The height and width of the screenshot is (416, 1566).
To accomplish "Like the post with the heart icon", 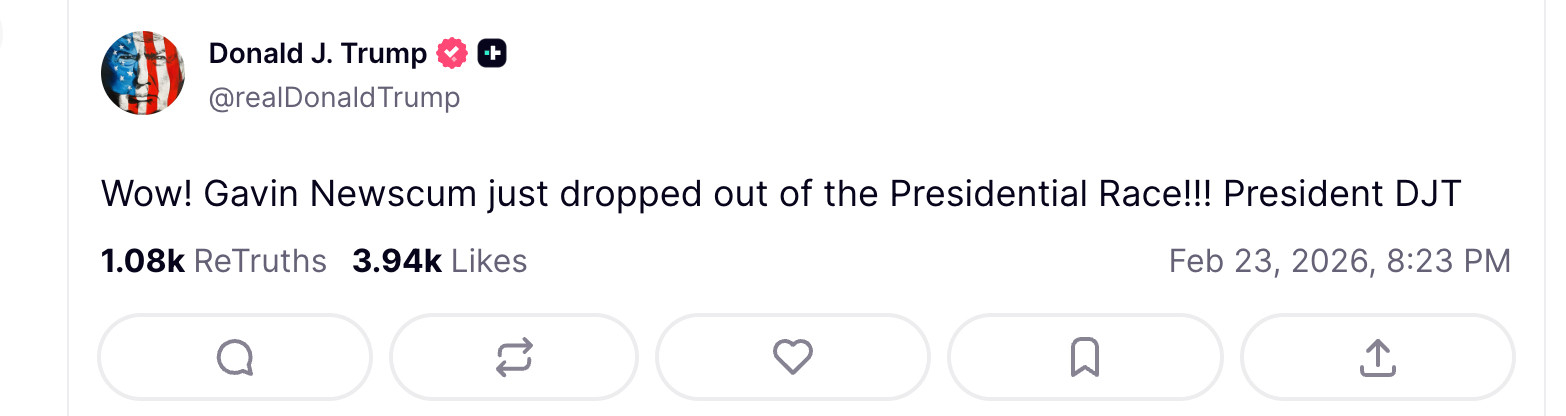I will (x=793, y=357).
